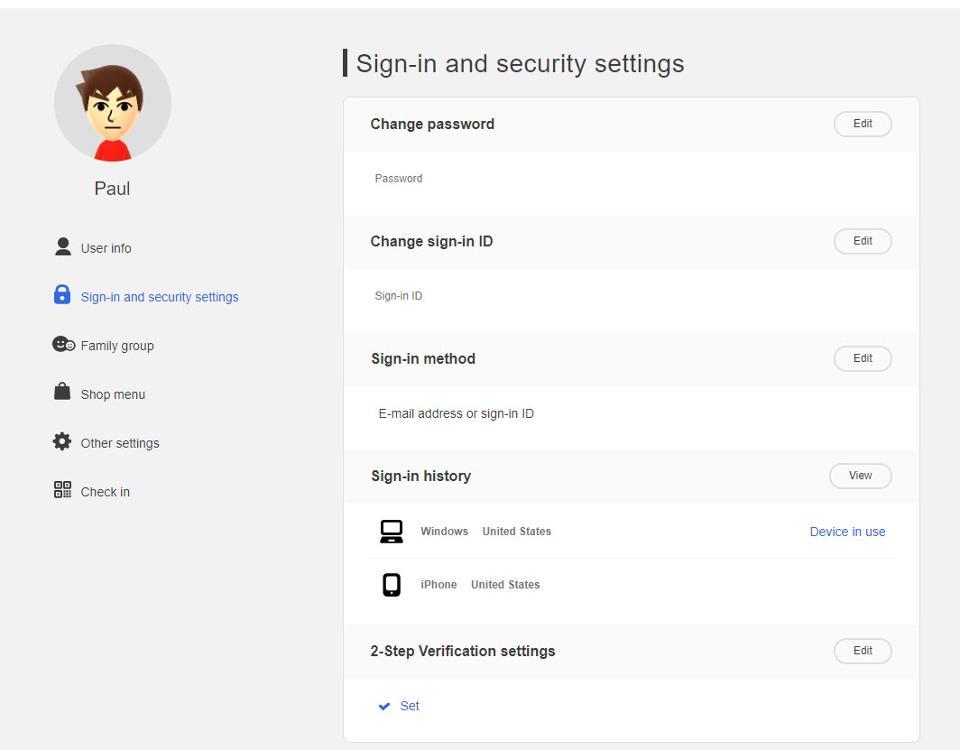Open the User info menu item
The width and height of the screenshot is (960, 750).
tap(106, 248)
